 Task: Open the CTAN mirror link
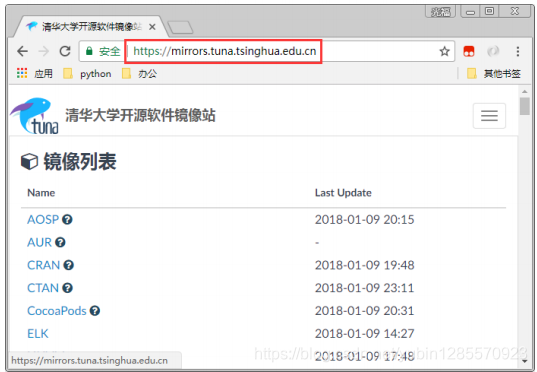click(43, 288)
